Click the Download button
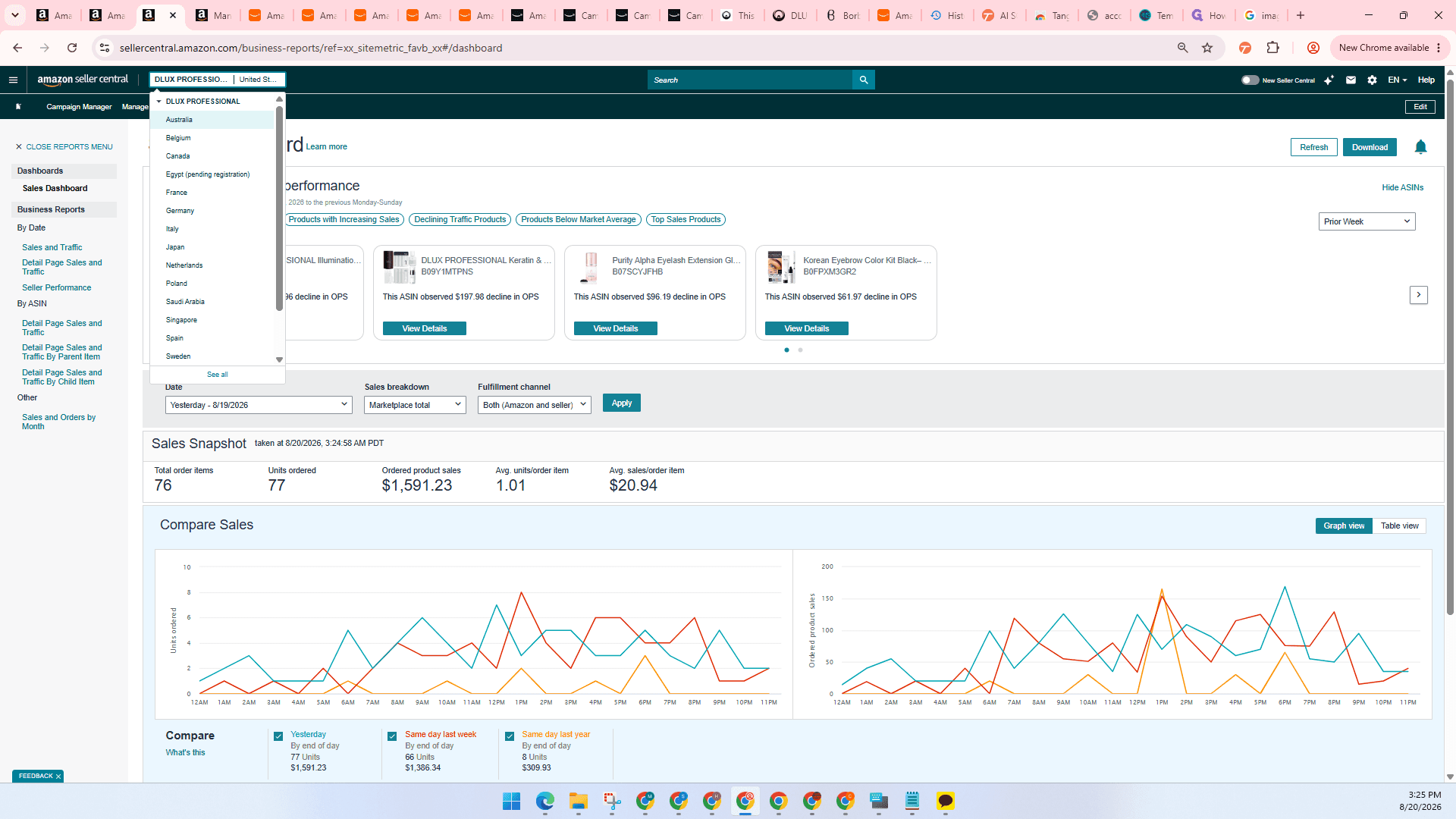The image size is (1456, 819). pos(1370,147)
